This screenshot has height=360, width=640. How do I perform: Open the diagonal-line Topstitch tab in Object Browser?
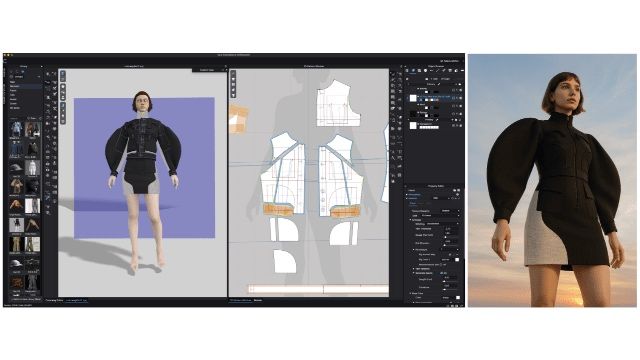click(x=438, y=71)
